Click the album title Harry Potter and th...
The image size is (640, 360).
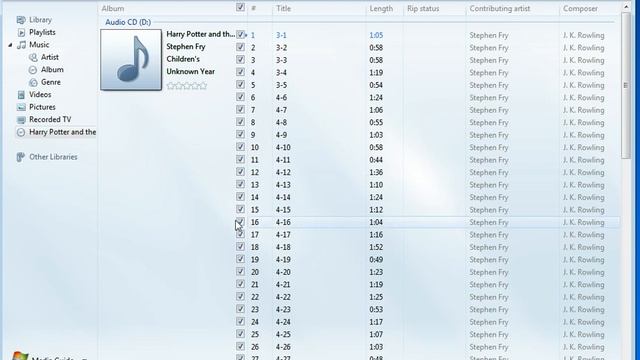point(200,34)
